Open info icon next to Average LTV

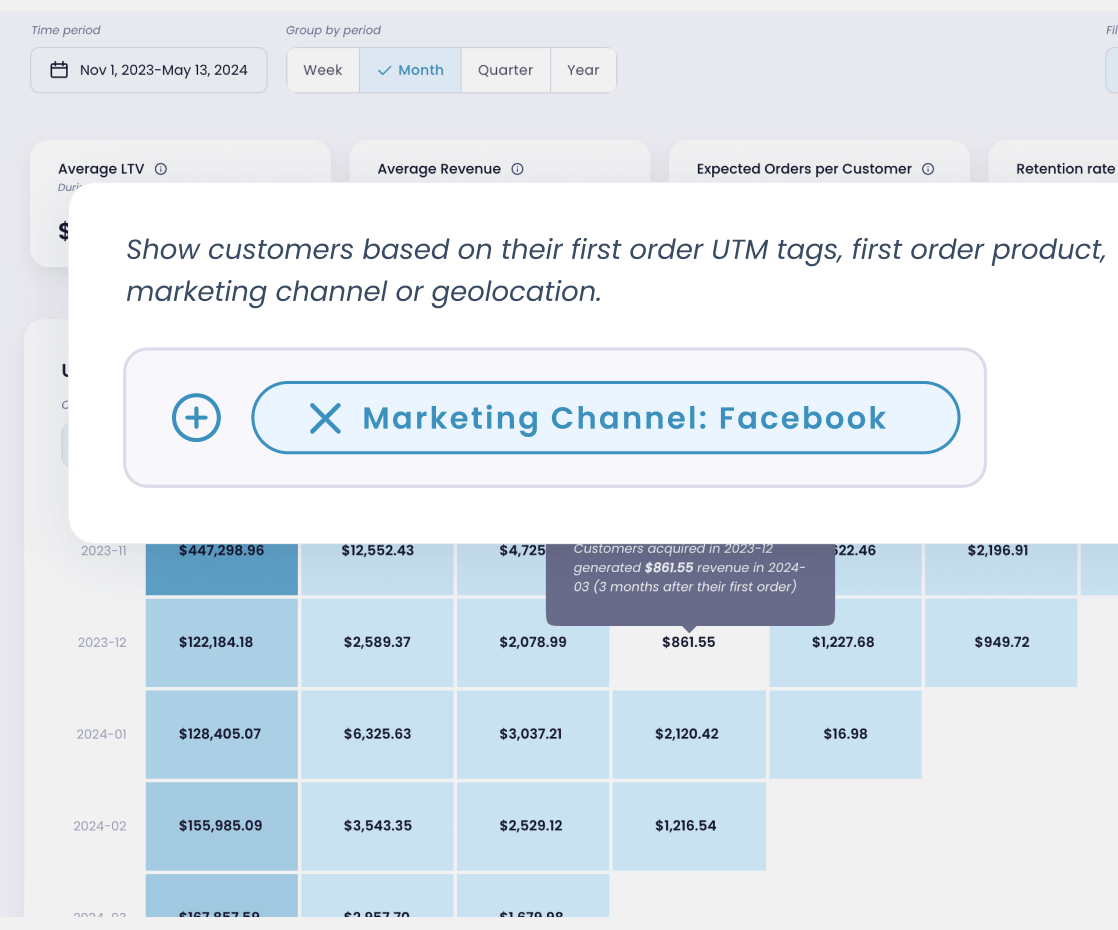pos(161,169)
